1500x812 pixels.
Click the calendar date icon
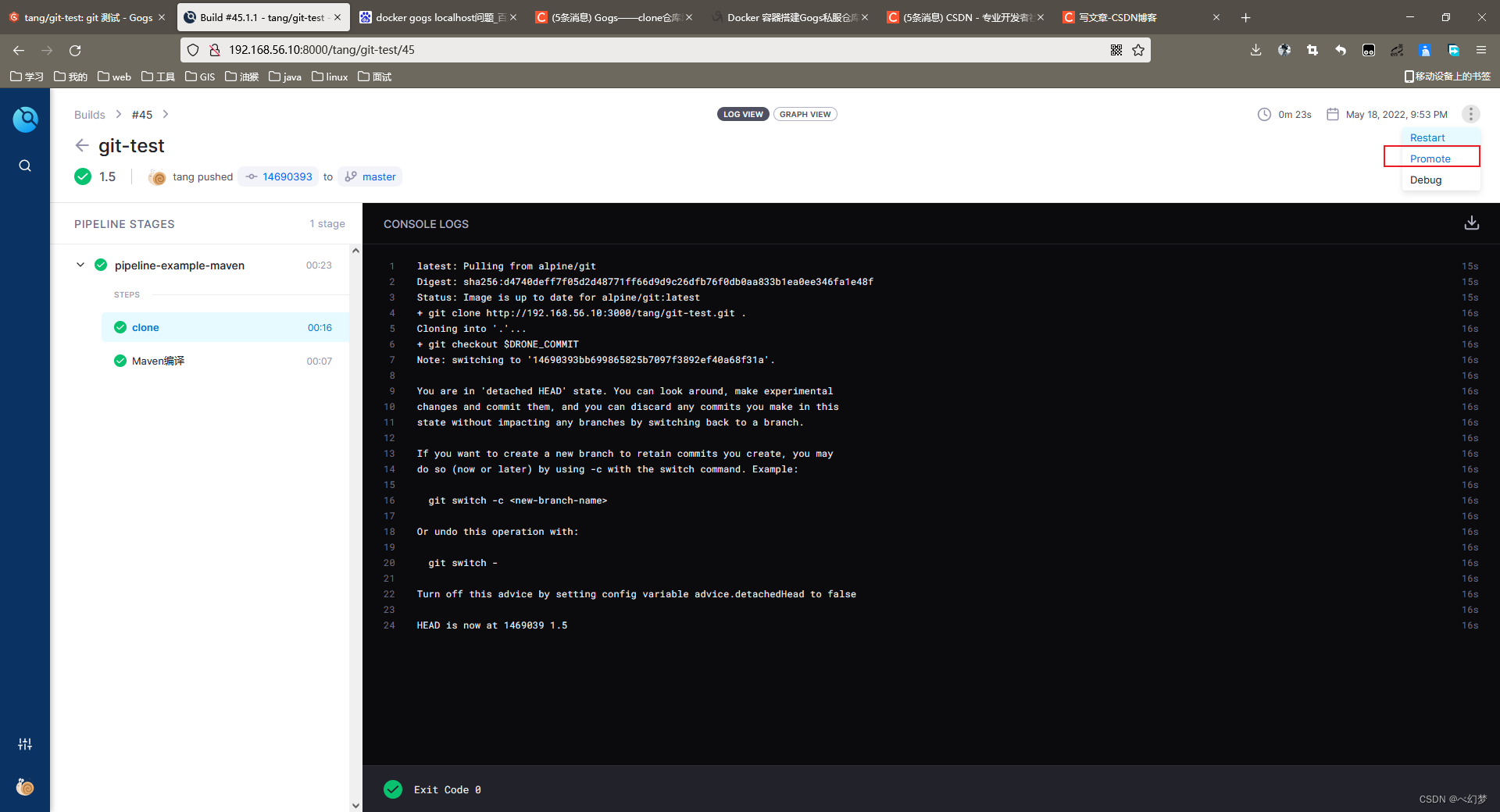pyautogui.click(x=1333, y=114)
